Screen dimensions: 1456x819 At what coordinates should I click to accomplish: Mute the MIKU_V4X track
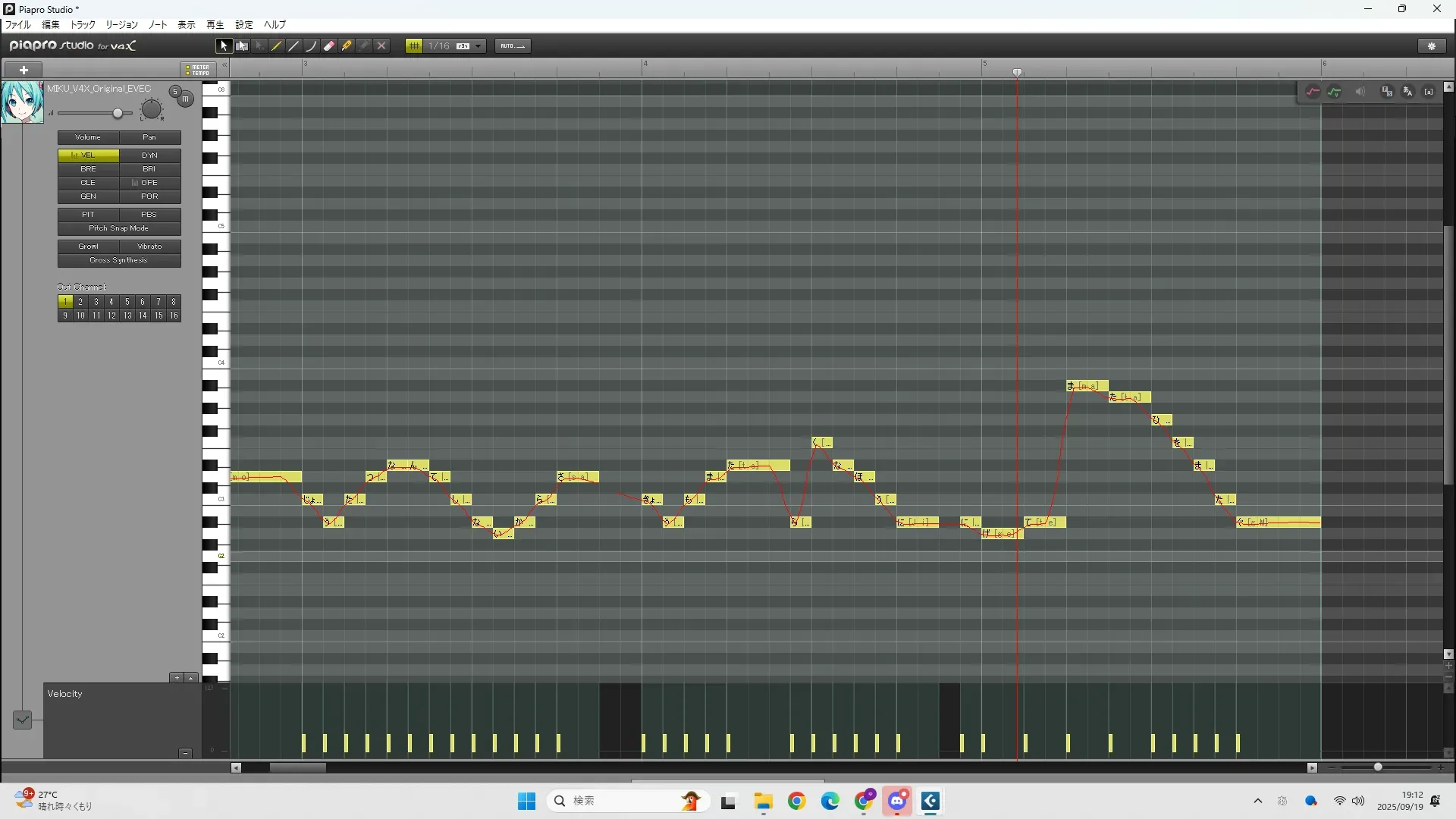(x=185, y=99)
